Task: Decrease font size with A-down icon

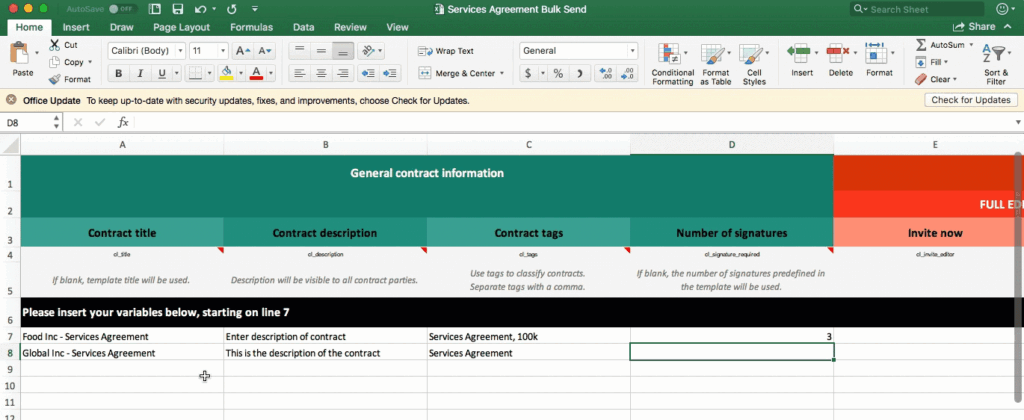Action: tap(265, 51)
